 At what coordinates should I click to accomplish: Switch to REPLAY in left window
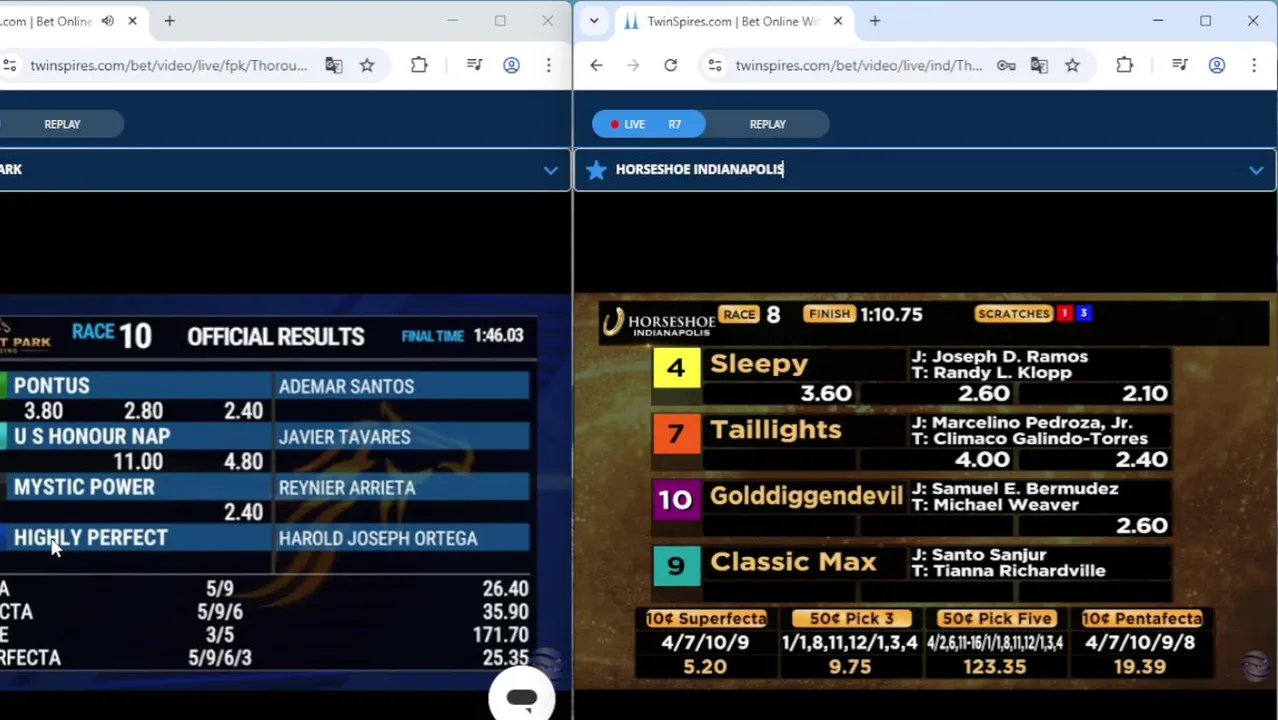coord(62,124)
